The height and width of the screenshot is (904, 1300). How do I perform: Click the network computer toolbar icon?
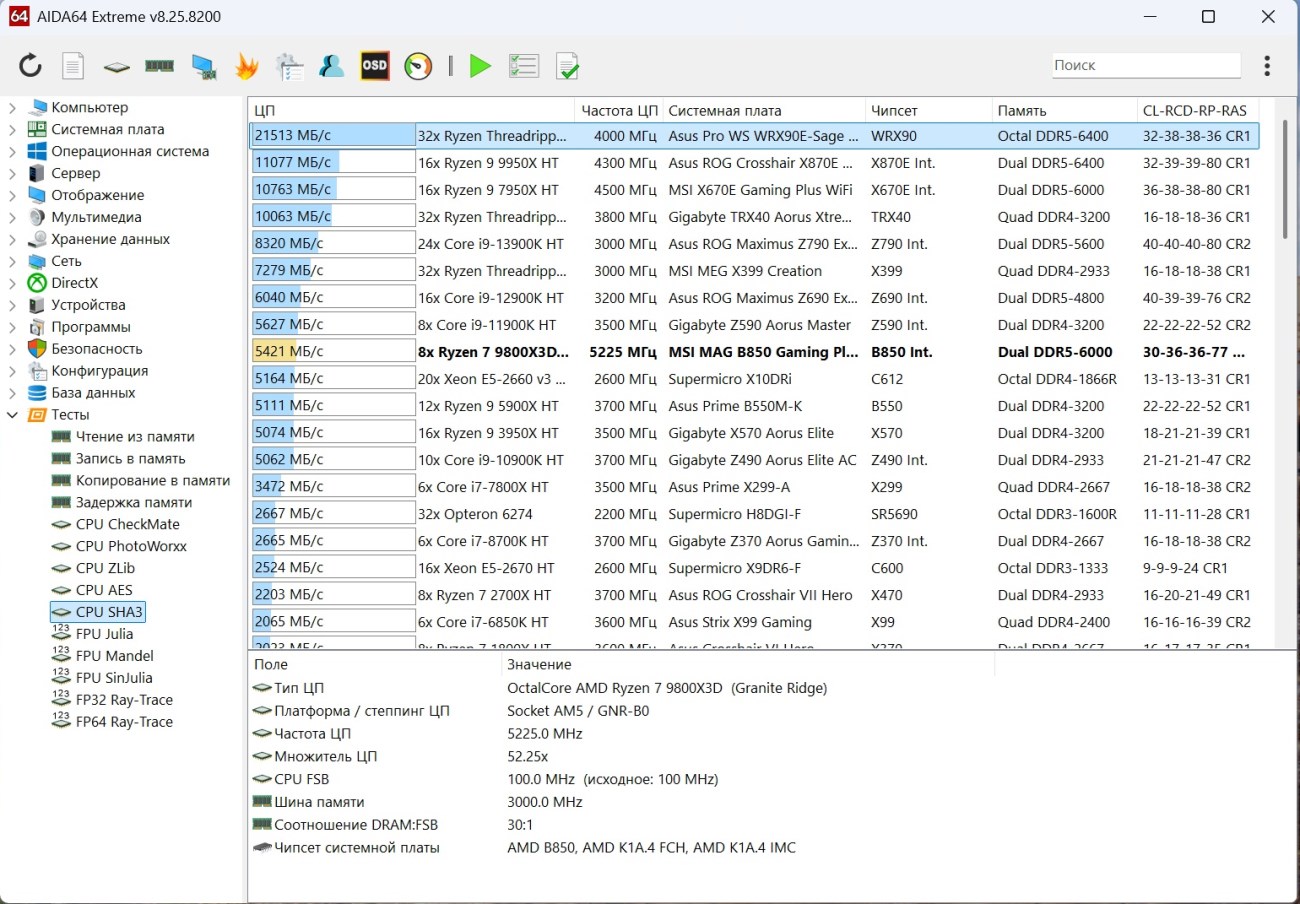[x=204, y=66]
